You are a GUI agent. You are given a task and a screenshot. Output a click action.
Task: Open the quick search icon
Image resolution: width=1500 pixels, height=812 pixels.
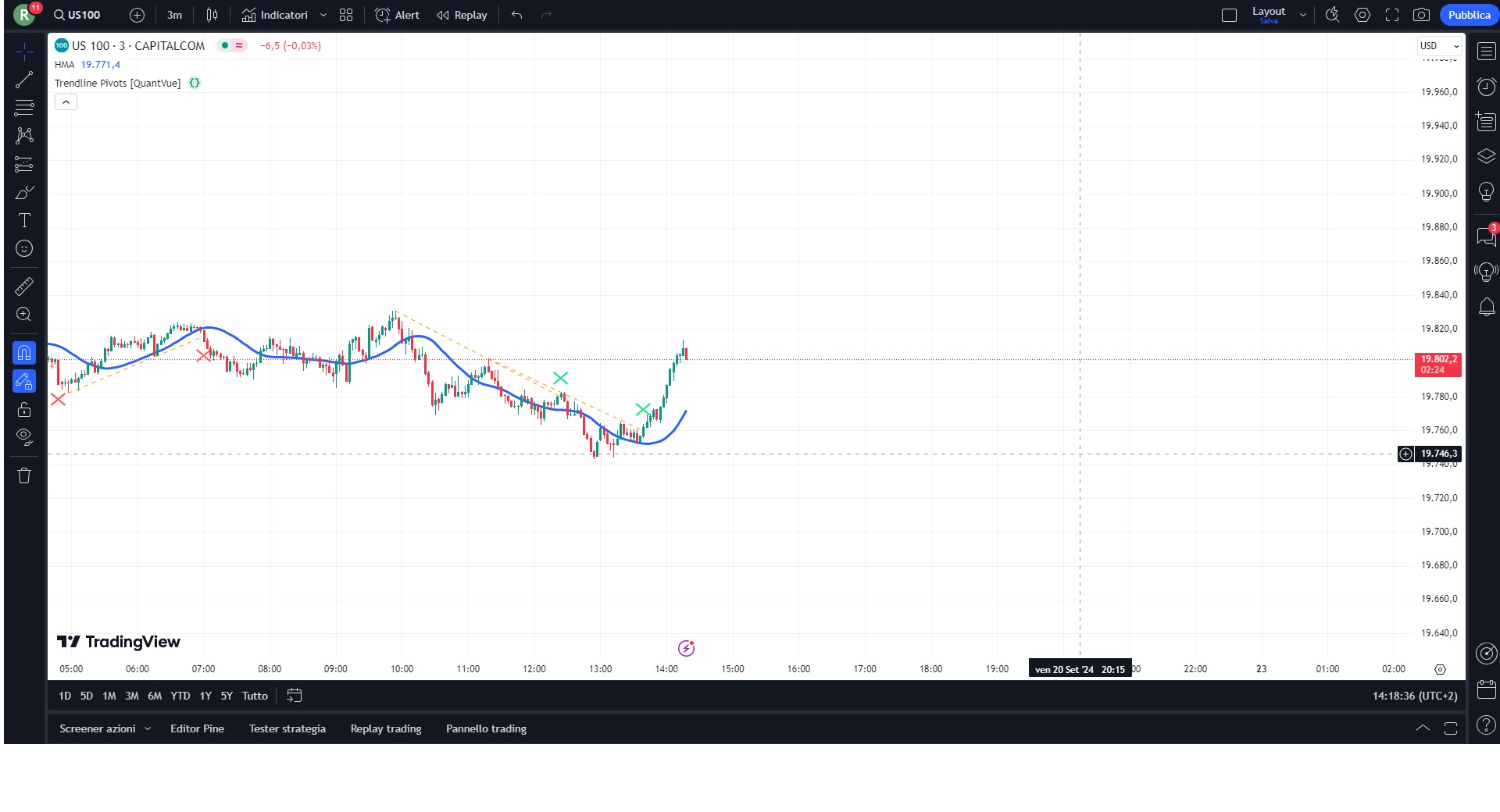point(1333,15)
